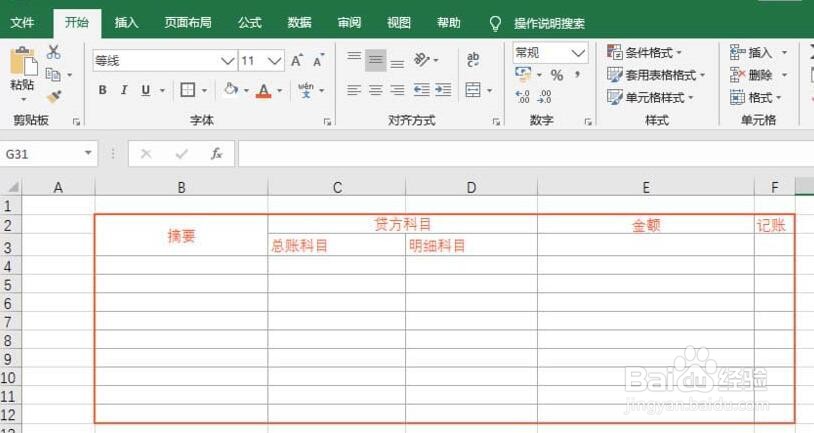Open font group dialog launcher

click(327, 121)
